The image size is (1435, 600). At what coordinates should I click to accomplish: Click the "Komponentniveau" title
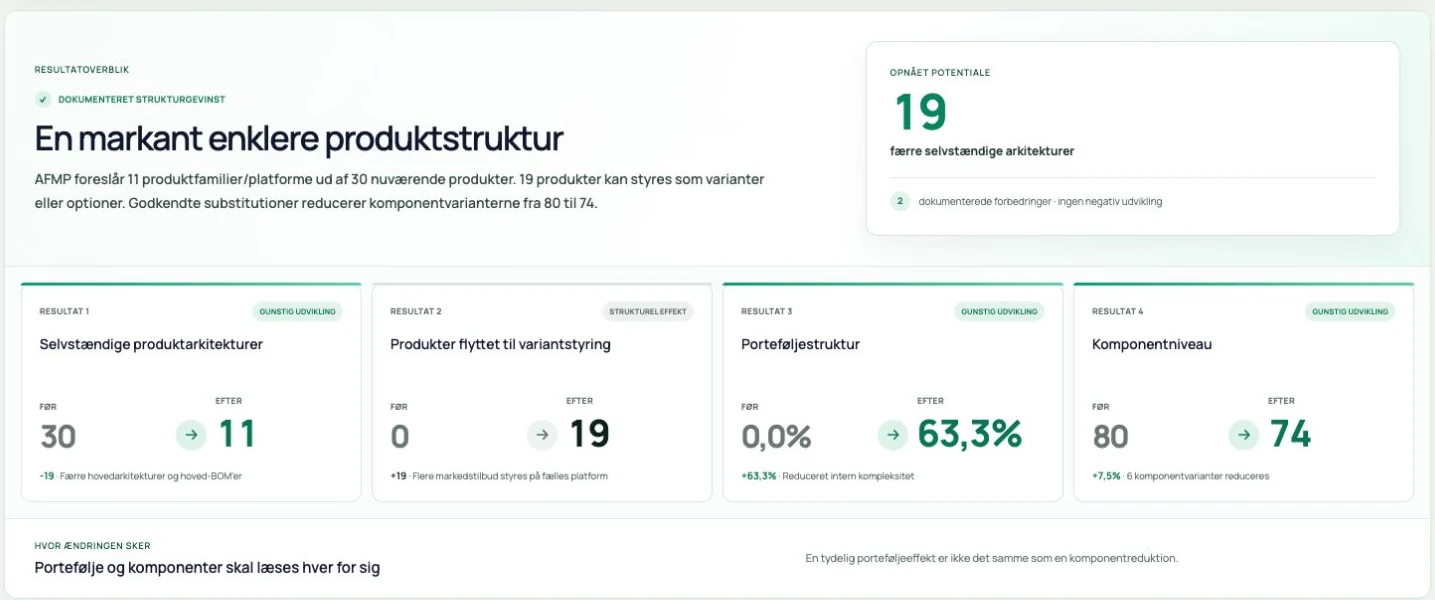click(x=1151, y=344)
